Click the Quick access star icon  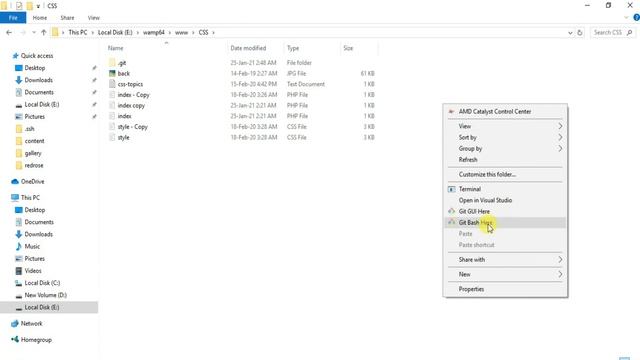16,56
